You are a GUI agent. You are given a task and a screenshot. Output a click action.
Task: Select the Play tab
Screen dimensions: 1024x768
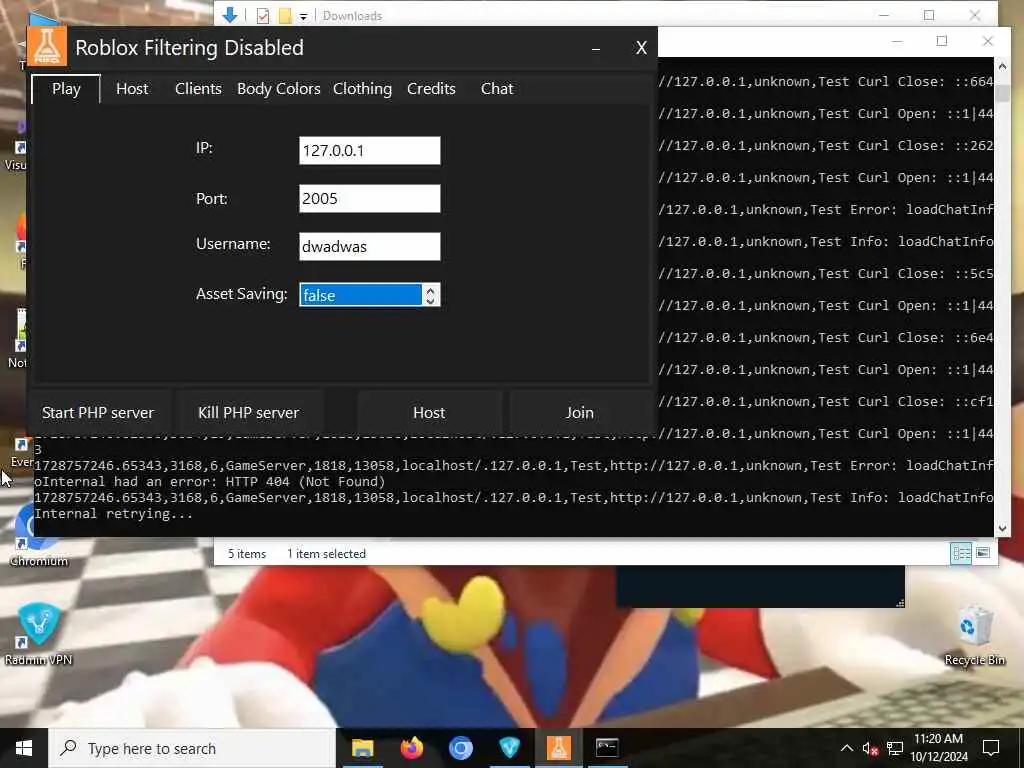(x=66, y=89)
